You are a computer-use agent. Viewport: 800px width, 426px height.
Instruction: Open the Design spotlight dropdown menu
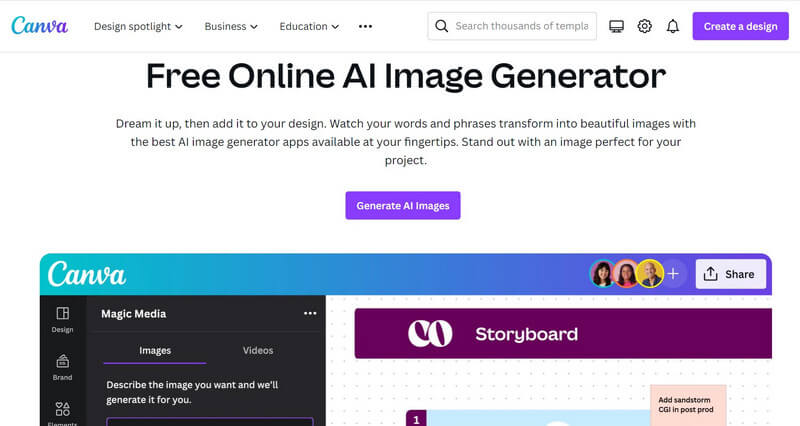click(x=138, y=27)
